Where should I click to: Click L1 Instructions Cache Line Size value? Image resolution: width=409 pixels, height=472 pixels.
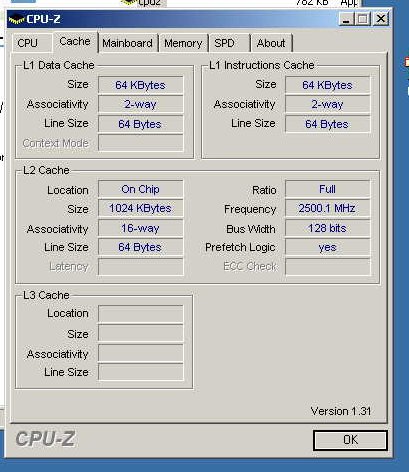[x=327, y=124]
